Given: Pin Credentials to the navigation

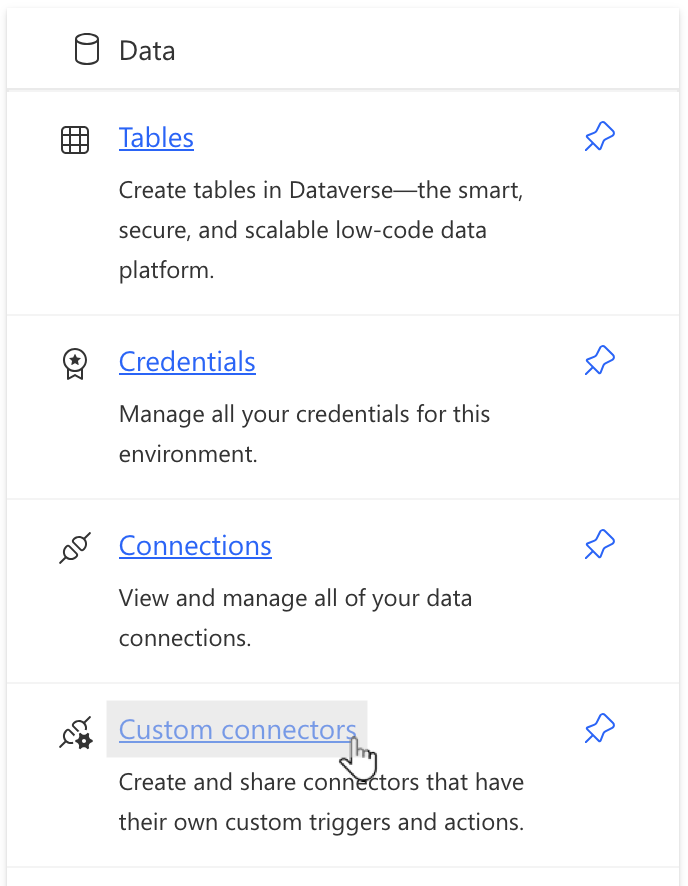Looking at the screenshot, I should [599, 361].
